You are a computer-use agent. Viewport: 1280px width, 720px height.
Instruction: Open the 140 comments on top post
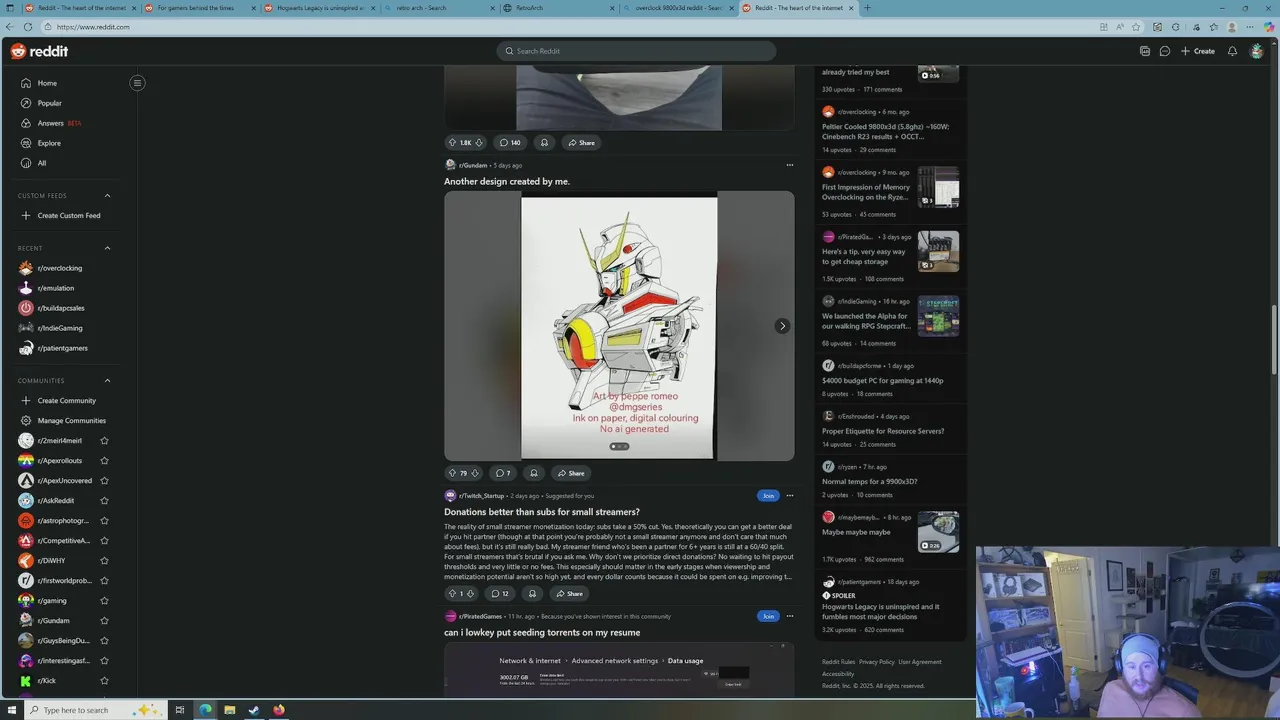[x=510, y=143]
